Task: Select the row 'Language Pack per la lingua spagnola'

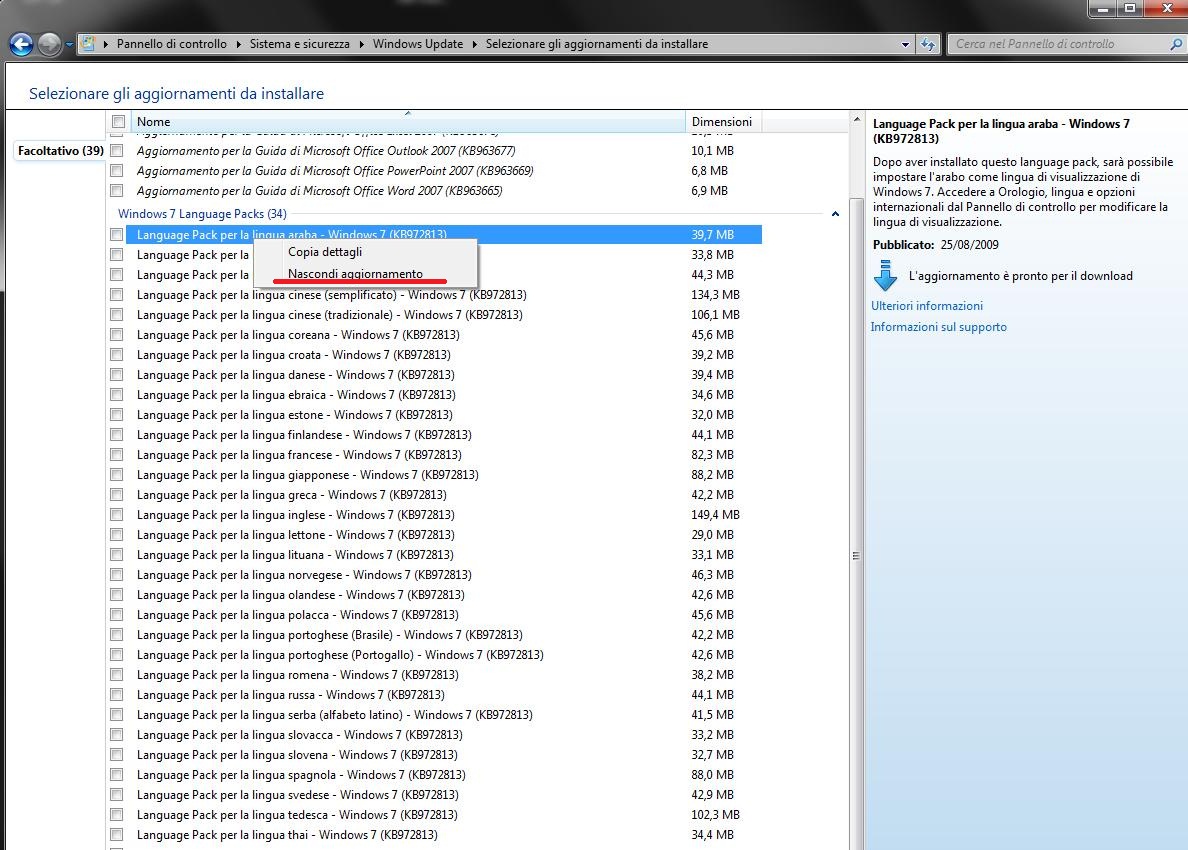Action: click(x=443, y=775)
